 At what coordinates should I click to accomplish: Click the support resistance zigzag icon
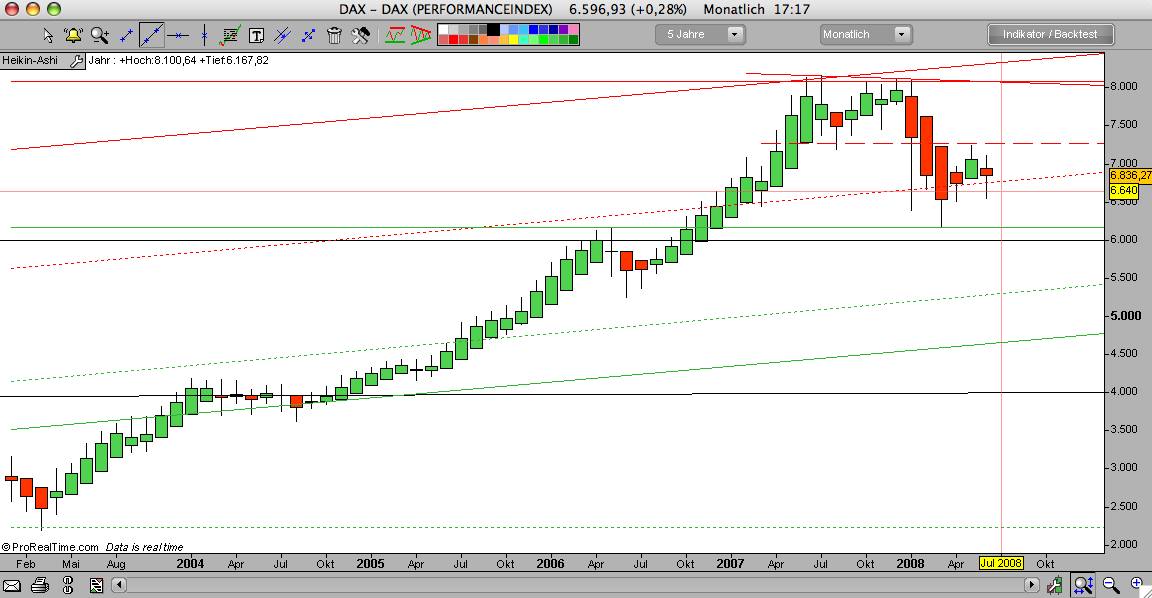(395, 35)
